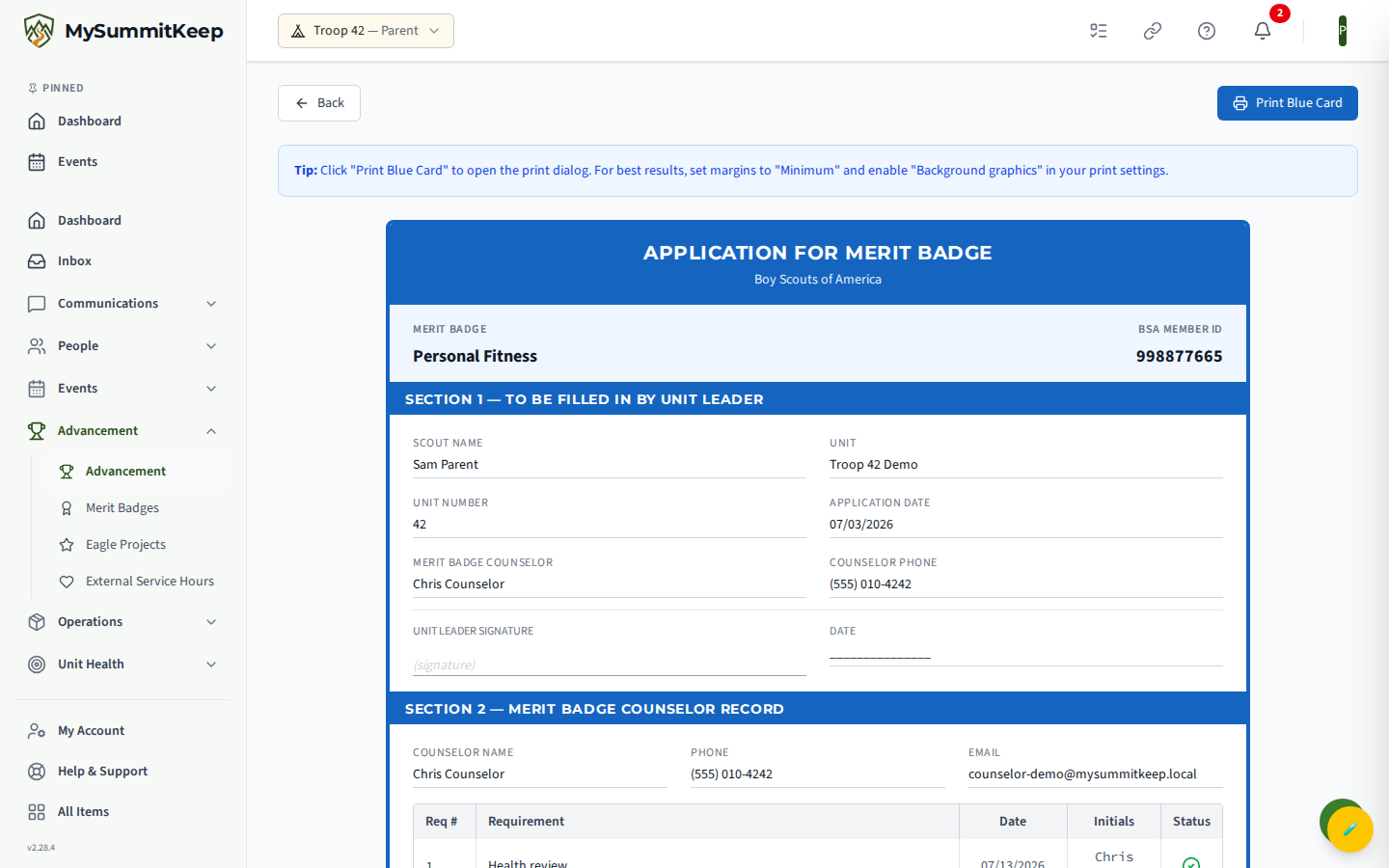
Task: Click the Unit Leader Signature field
Action: (x=610, y=664)
